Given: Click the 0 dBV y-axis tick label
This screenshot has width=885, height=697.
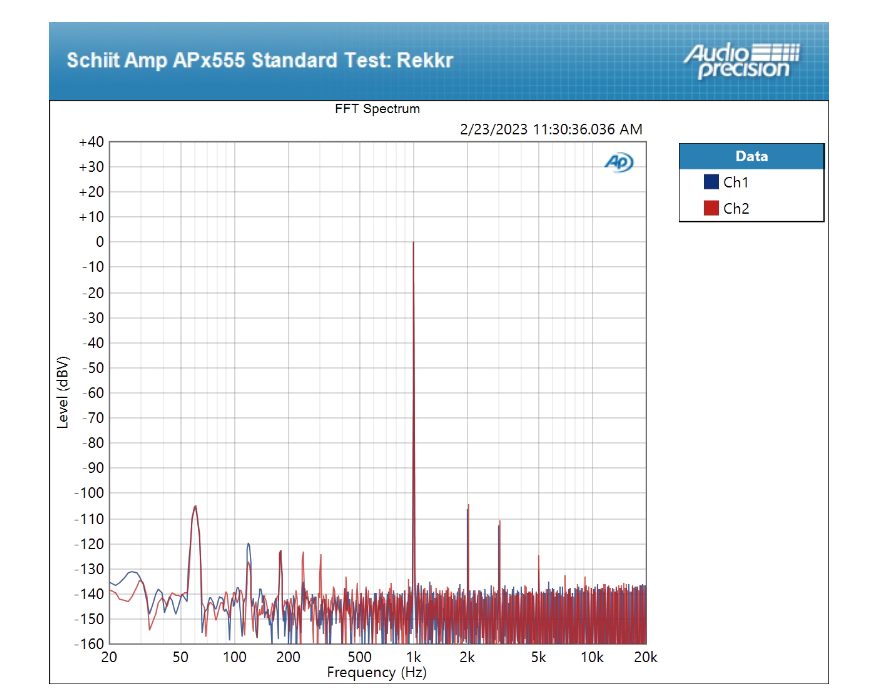Looking at the screenshot, I should tap(100, 242).
